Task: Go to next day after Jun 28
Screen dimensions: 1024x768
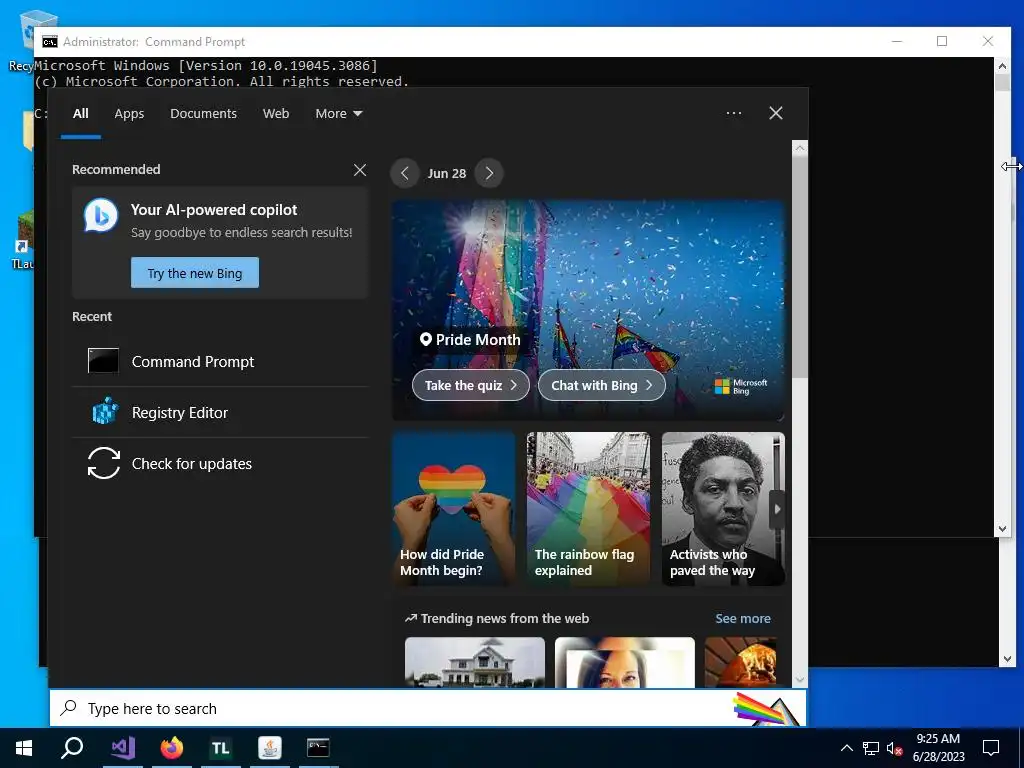Action: [x=489, y=173]
